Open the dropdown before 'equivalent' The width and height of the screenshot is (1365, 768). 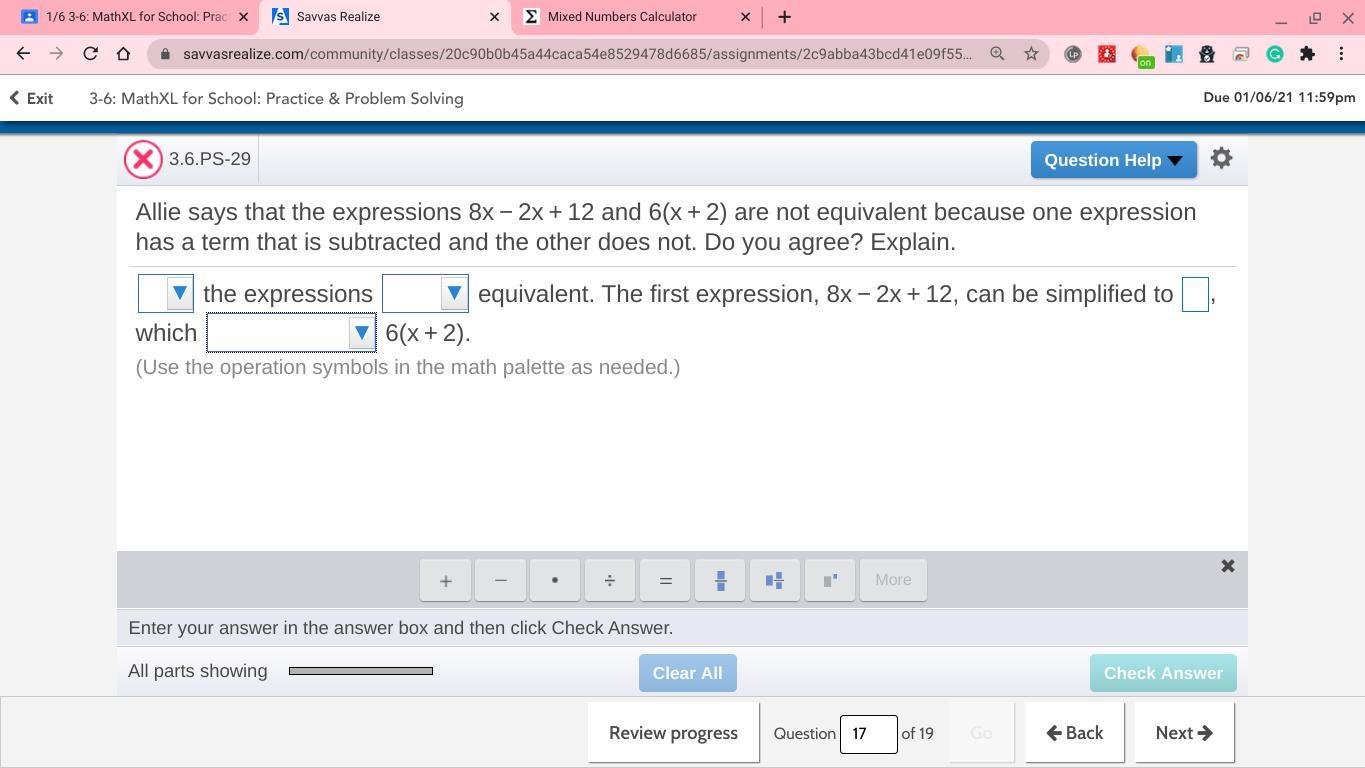(425, 294)
